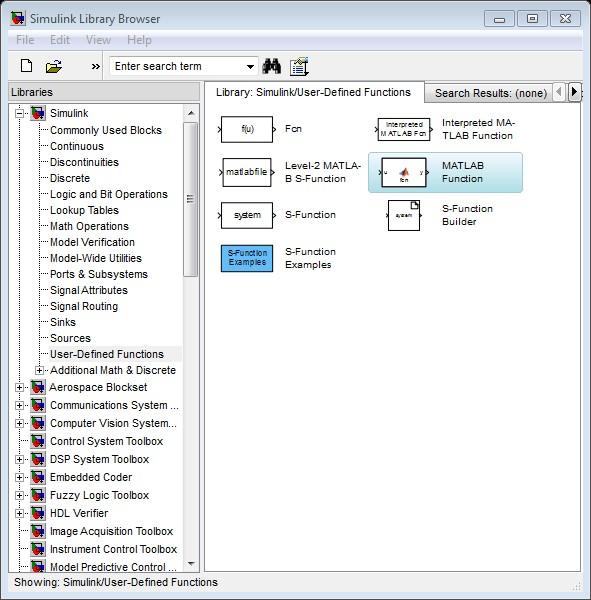The image size is (591, 600).
Task: Click the HDL Verifier library icon
Action: [x=38, y=513]
